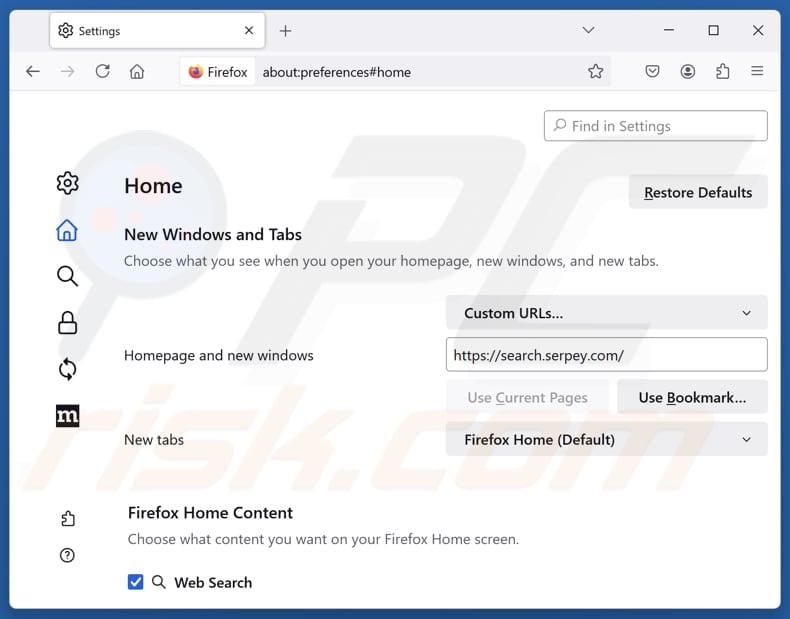
Task: Click the Use Bookmark button
Action: tap(692, 397)
